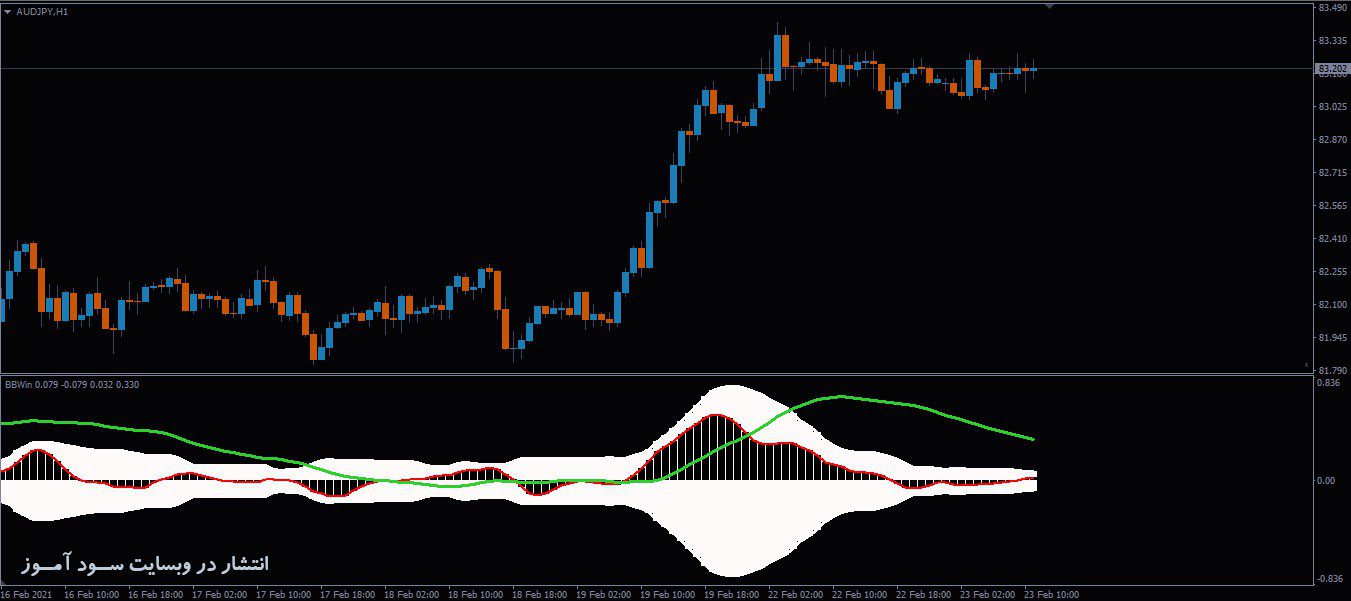The image size is (1351, 601).
Task: Click the horizontal current-price line across the chart
Action: point(655,69)
